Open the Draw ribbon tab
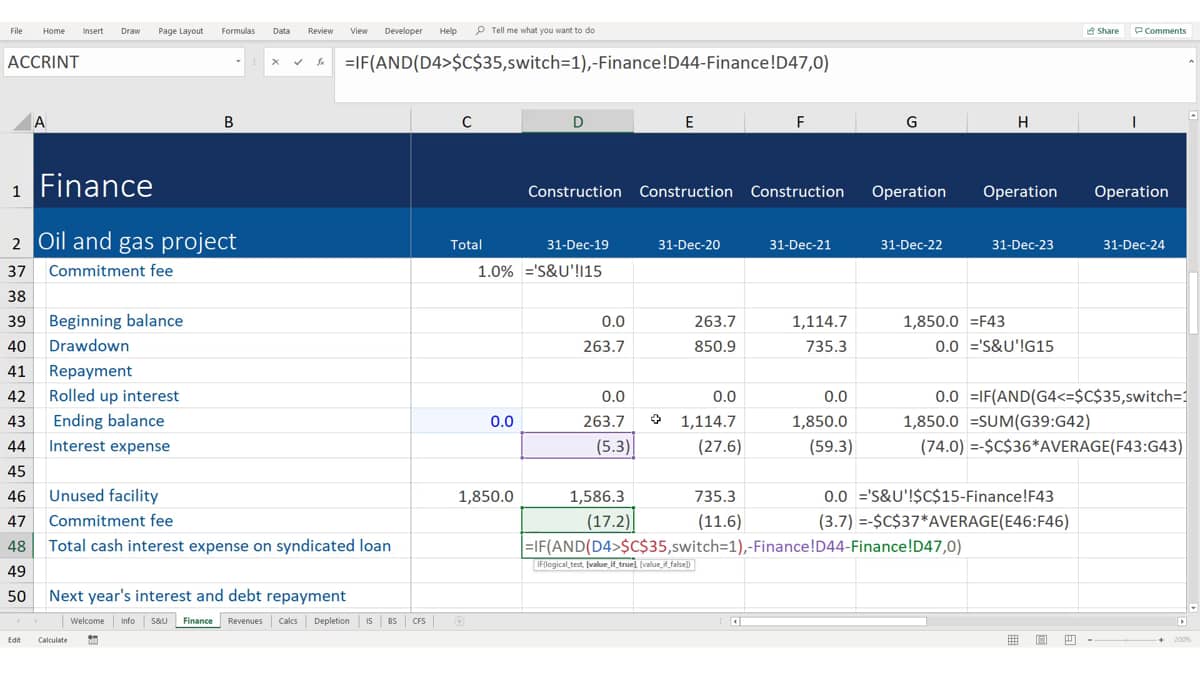Viewport: 1200px width, 675px height. click(130, 31)
